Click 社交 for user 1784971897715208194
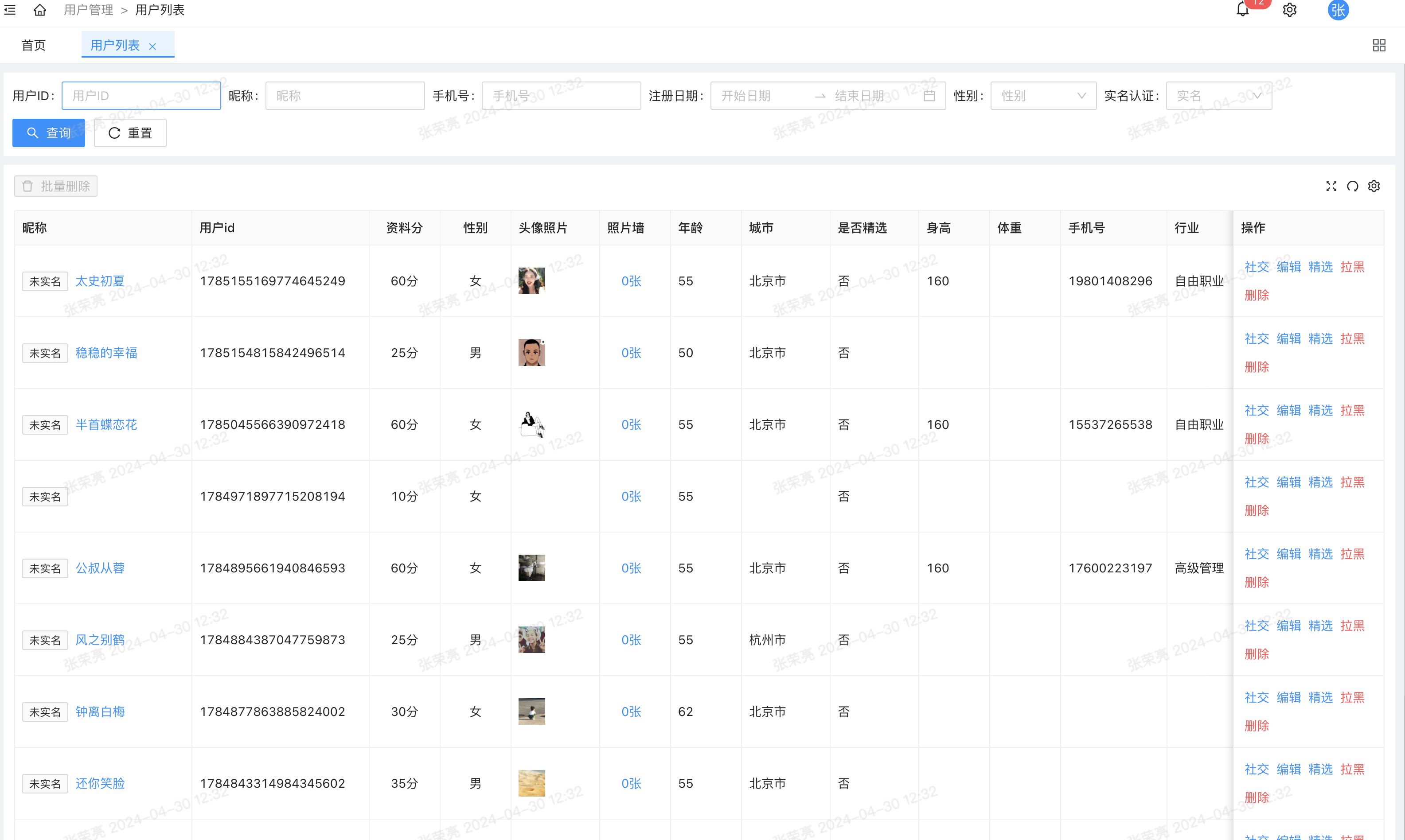This screenshot has width=1405, height=840. point(1257,482)
